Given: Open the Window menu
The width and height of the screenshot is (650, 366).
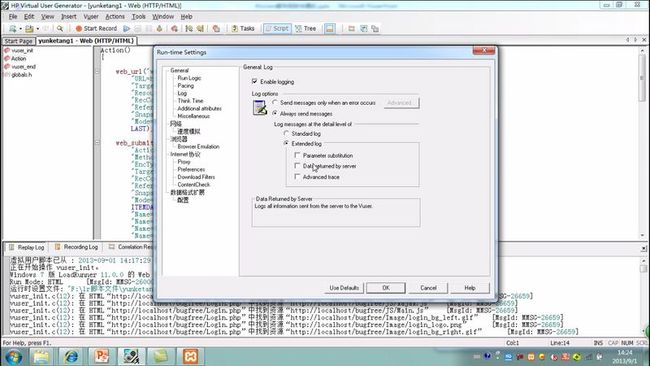Looking at the screenshot, I should coord(163,17).
